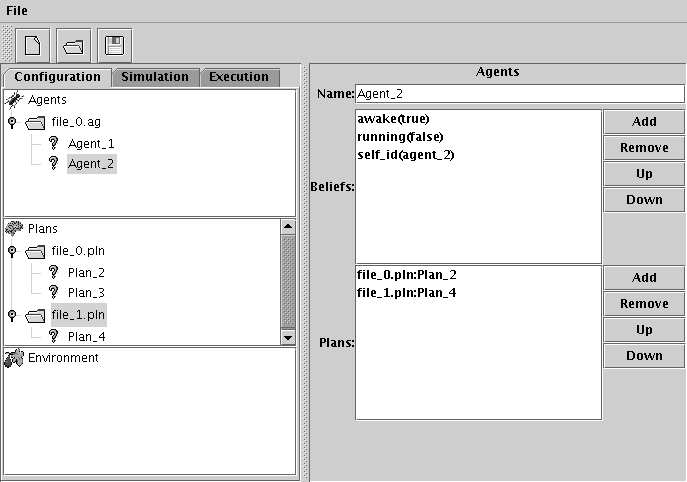Open the File menu

tap(18, 10)
